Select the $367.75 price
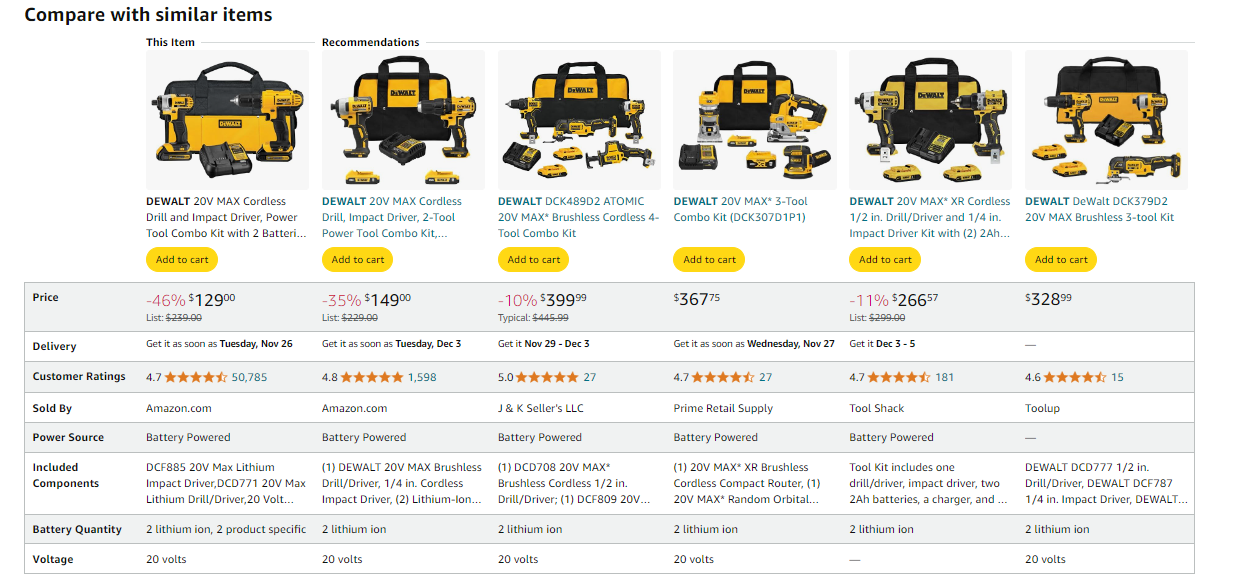The width and height of the screenshot is (1234, 588). (698, 299)
